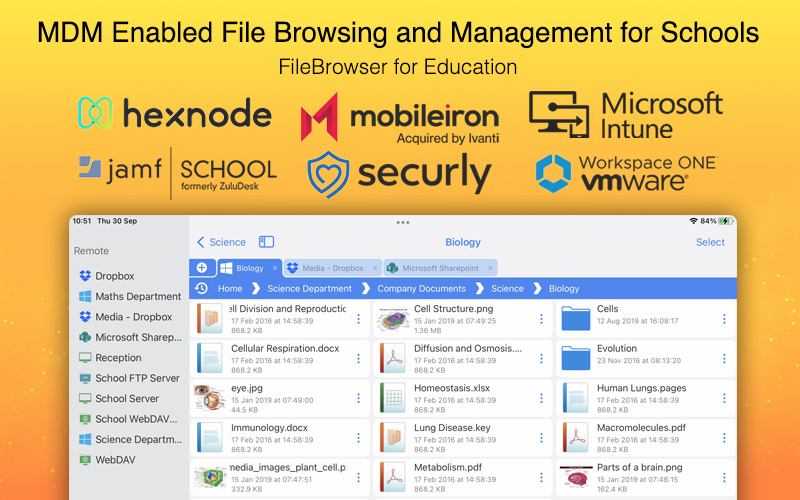Screen dimensions: 800x500
Task: Toggle the sidebar panel icon
Action: pyautogui.click(x=266, y=241)
